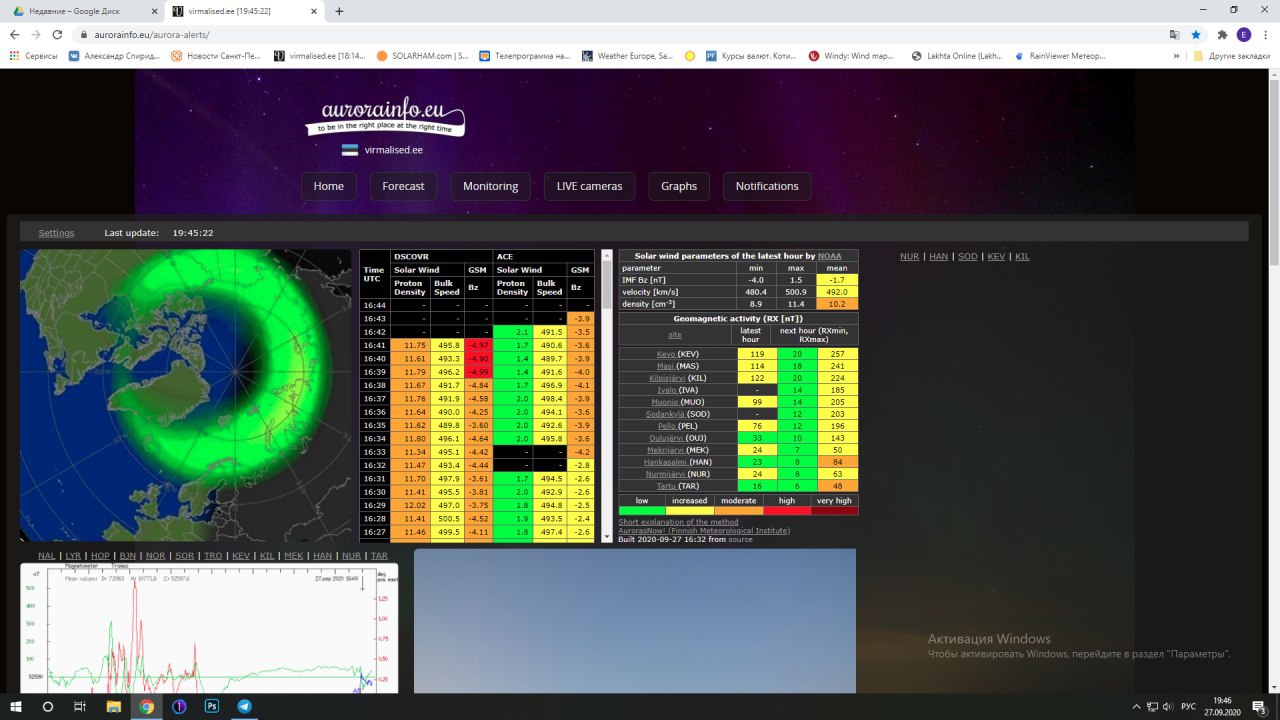Select NAL magnetometer station link

coord(47,556)
